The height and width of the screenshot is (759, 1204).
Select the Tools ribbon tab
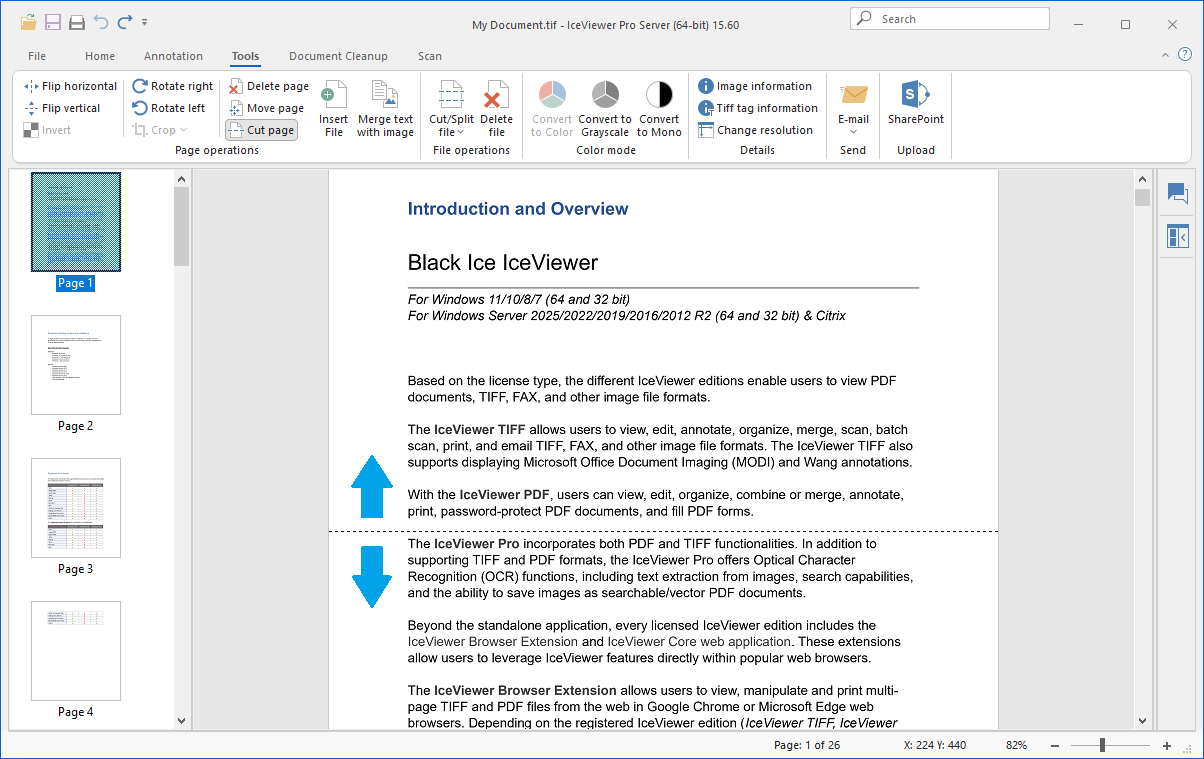[x=245, y=56]
